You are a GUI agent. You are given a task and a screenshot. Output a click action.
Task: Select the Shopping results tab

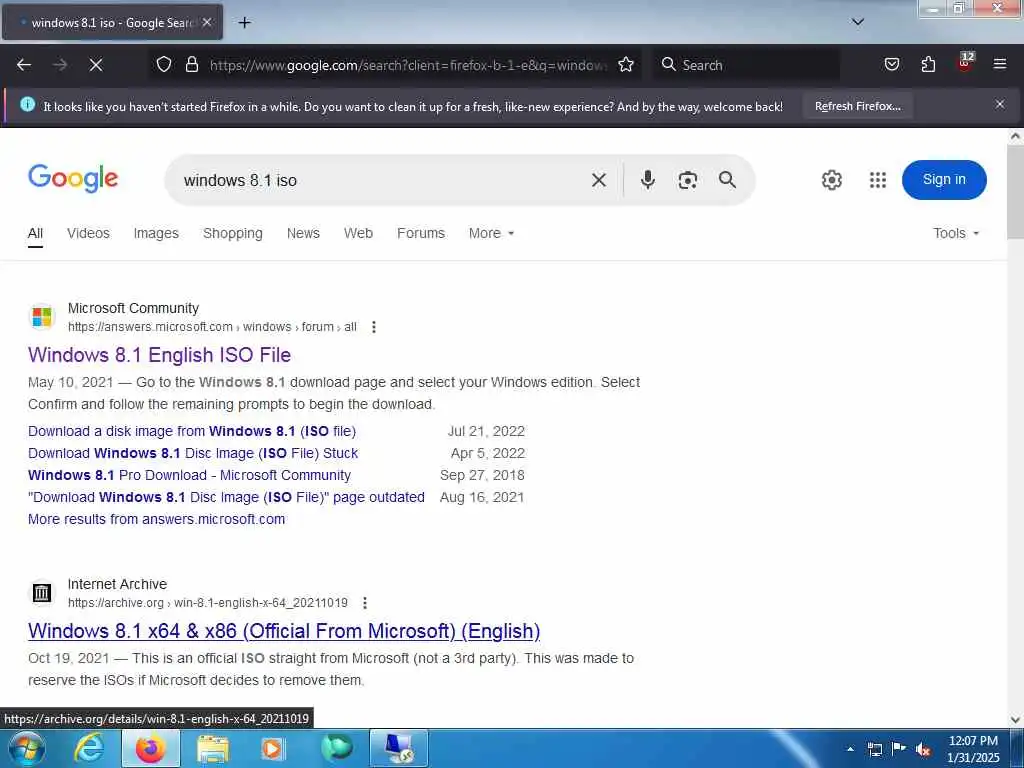click(x=232, y=233)
